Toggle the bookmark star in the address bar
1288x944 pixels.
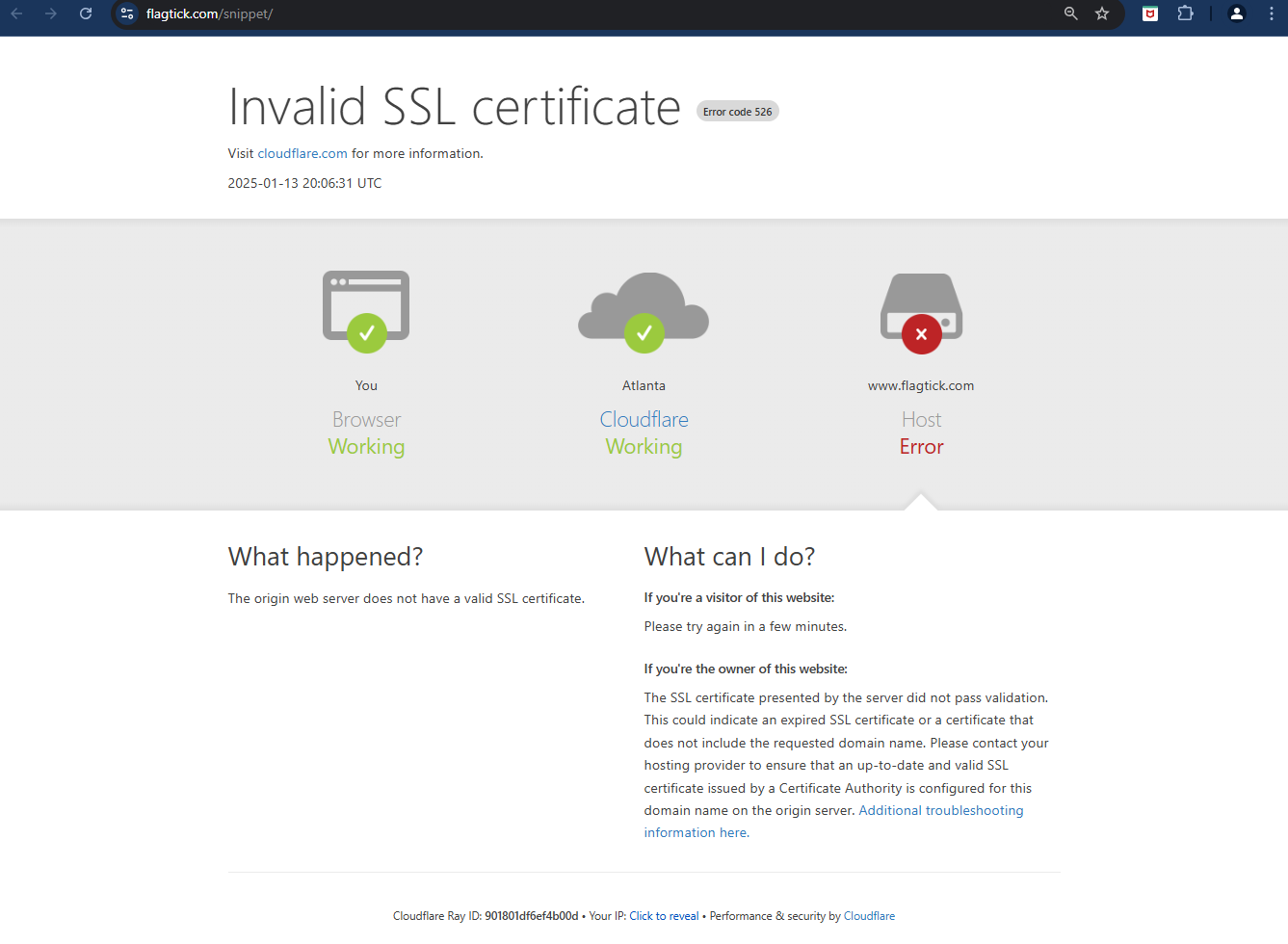coord(1103,13)
